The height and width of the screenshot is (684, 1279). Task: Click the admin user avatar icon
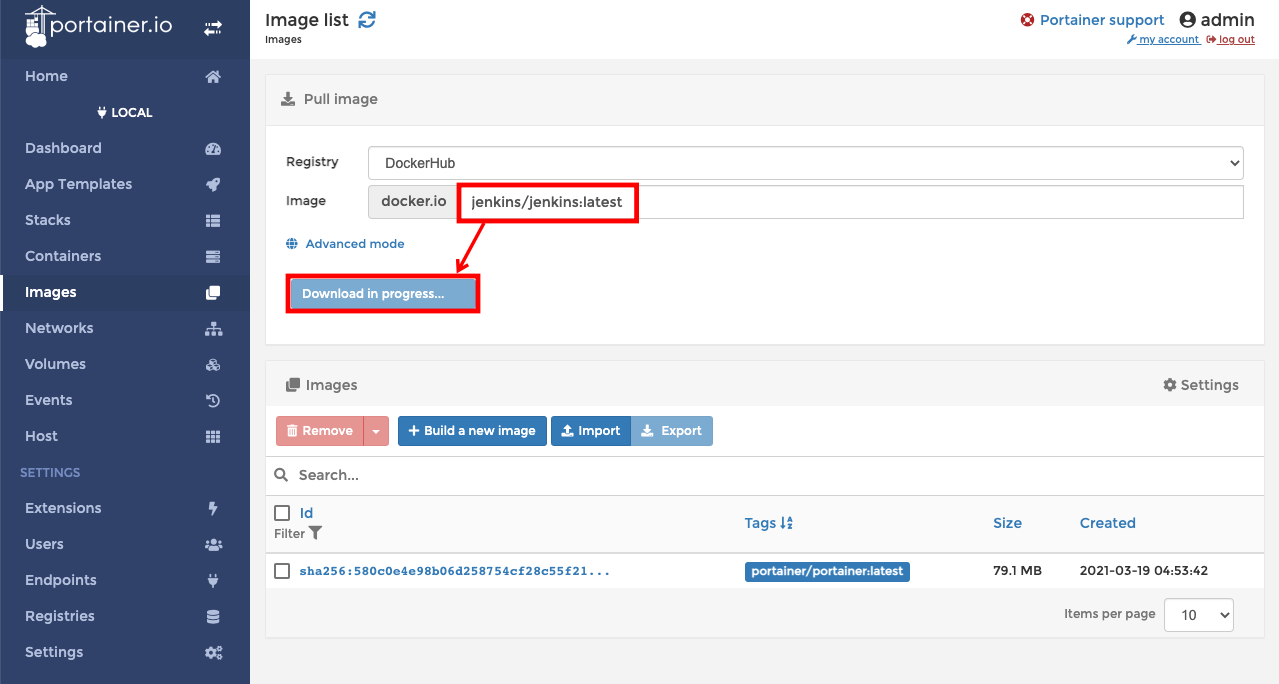click(1188, 20)
